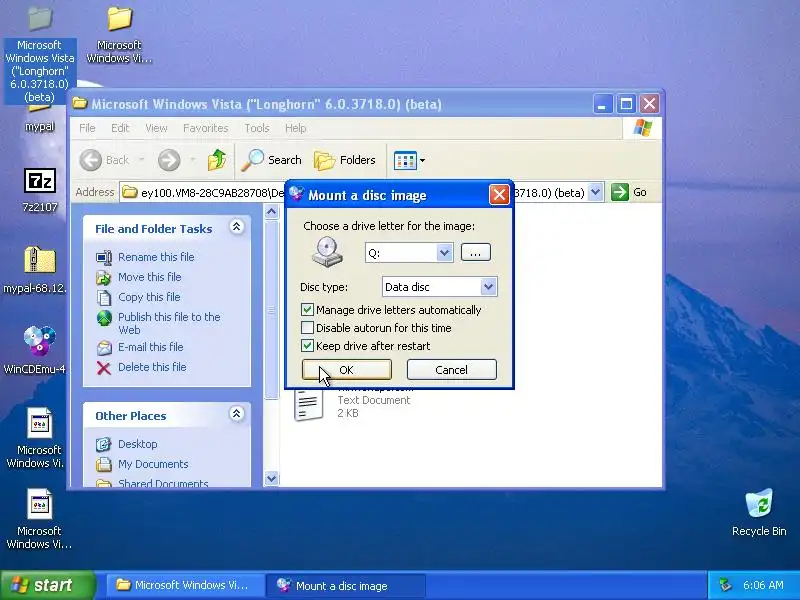Click the Search toolbar button
Image resolution: width=800 pixels, height=600 pixels.
click(271, 160)
